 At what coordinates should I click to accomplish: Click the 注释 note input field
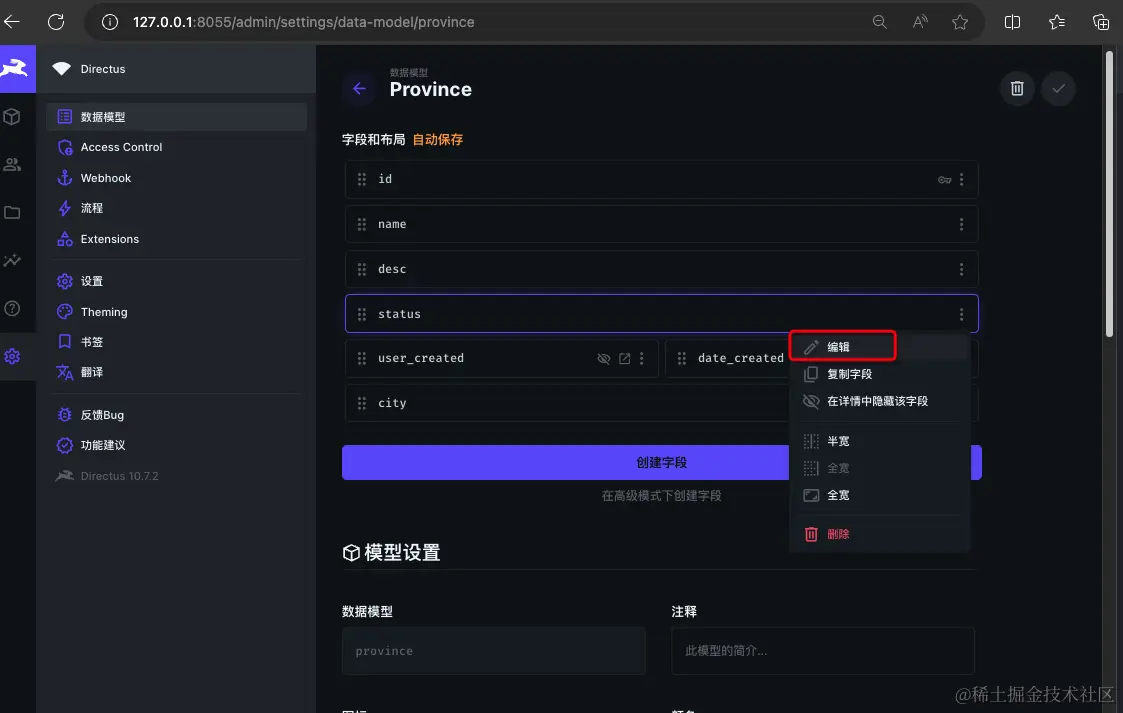click(x=823, y=651)
